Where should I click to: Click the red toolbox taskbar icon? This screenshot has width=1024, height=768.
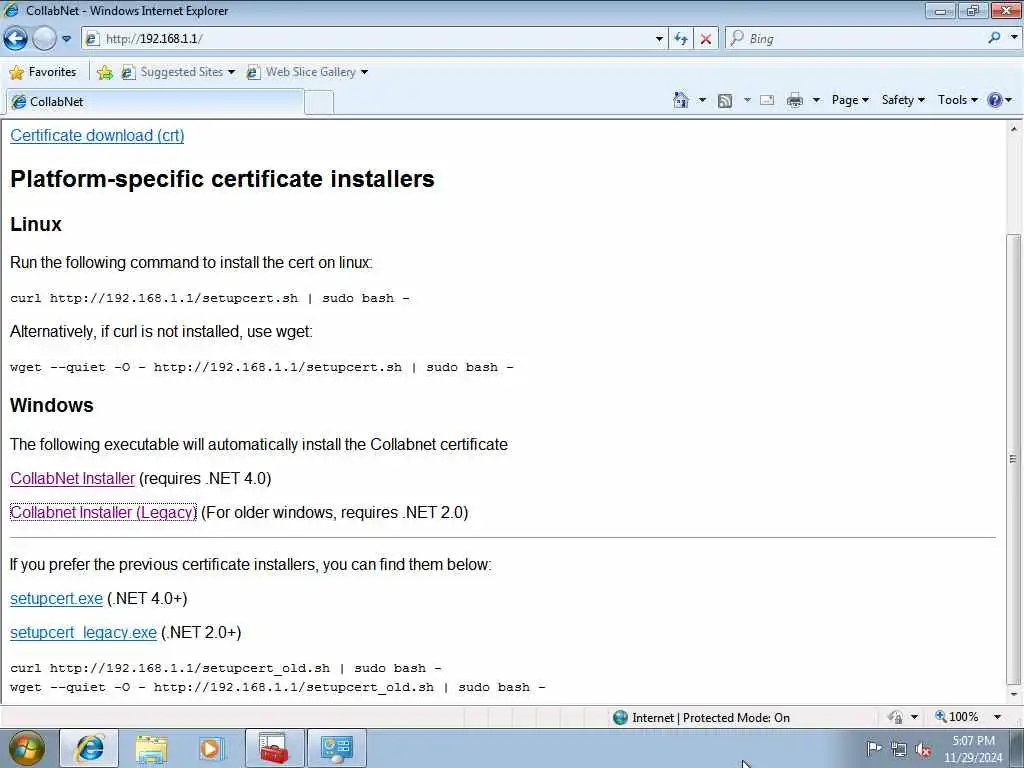tap(274, 748)
